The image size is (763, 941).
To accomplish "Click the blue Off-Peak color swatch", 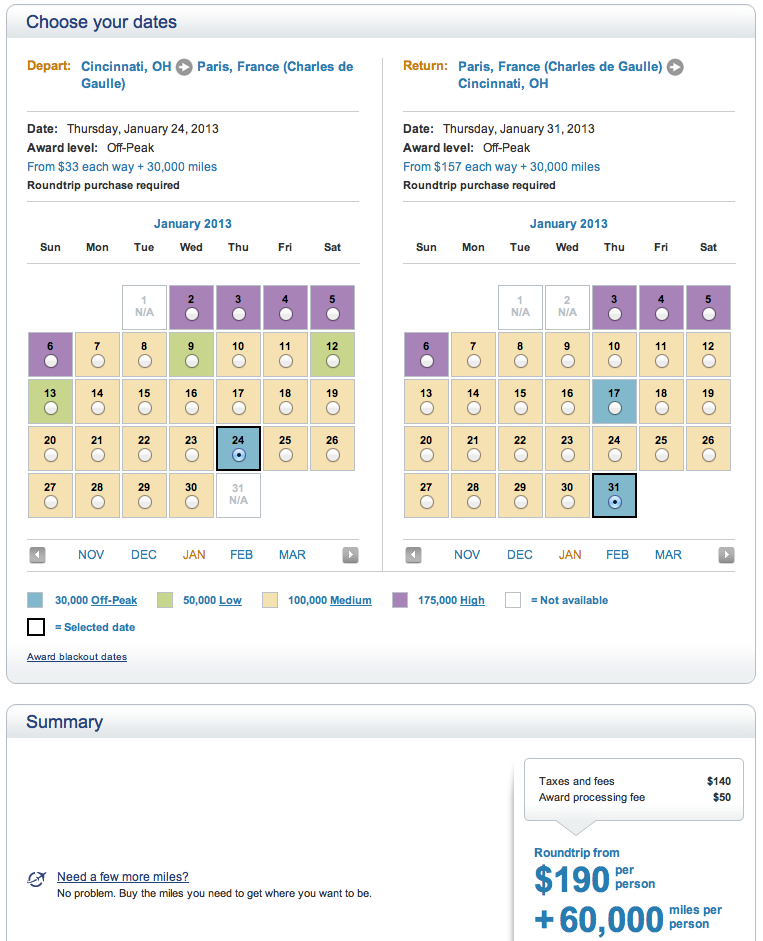I will pyautogui.click(x=36, y=600).
